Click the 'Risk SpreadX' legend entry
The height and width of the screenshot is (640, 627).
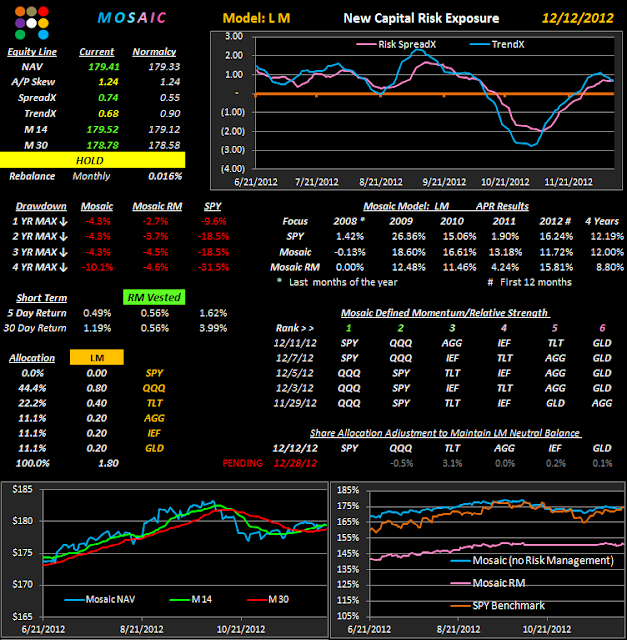pos(396,44)
